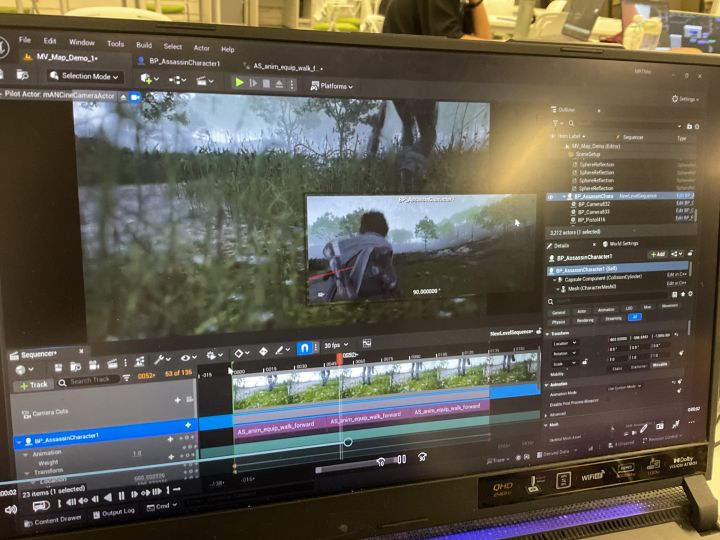Open the Build menu

point(144,45)
